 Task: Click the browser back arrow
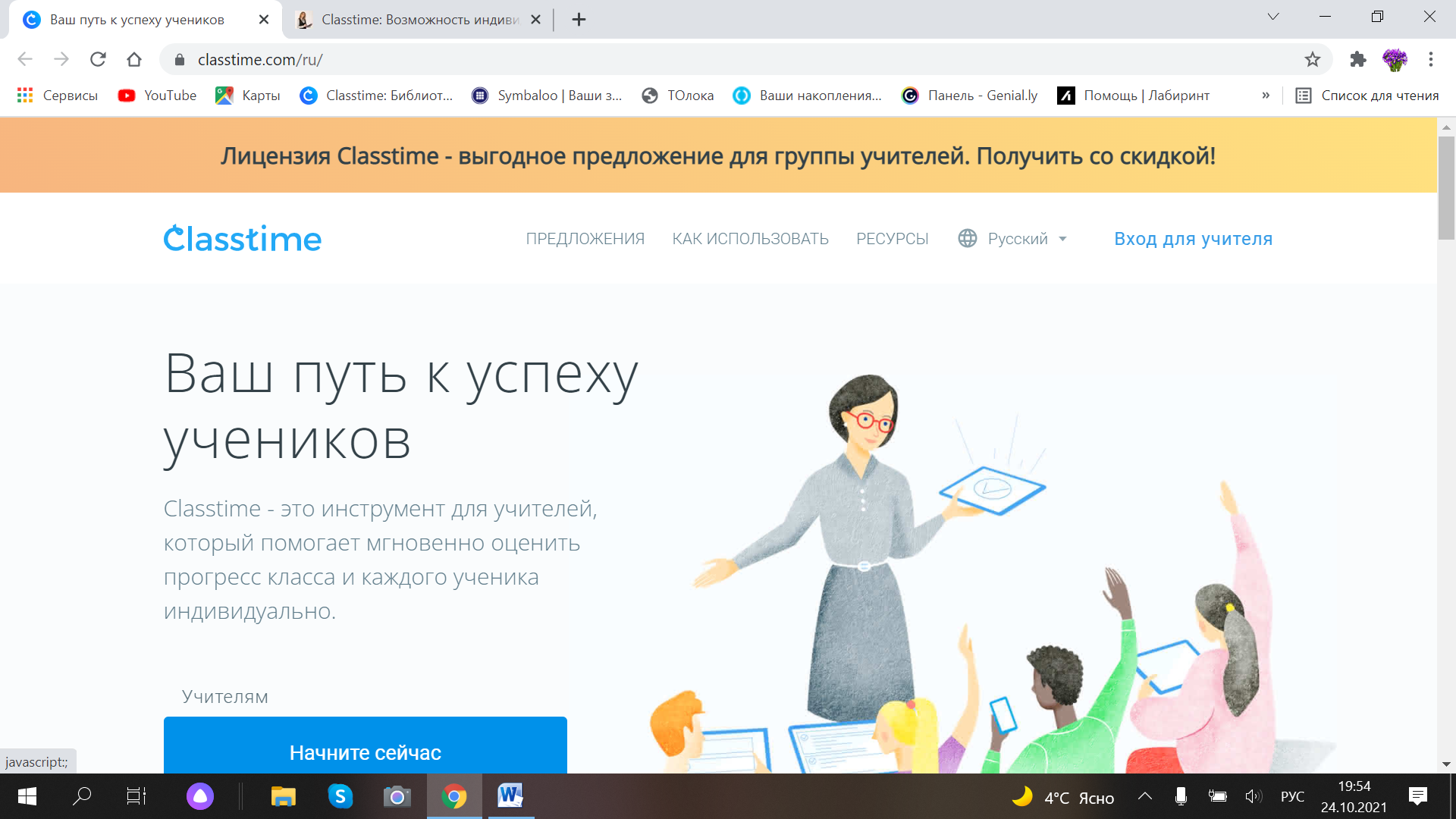point(25,59)
